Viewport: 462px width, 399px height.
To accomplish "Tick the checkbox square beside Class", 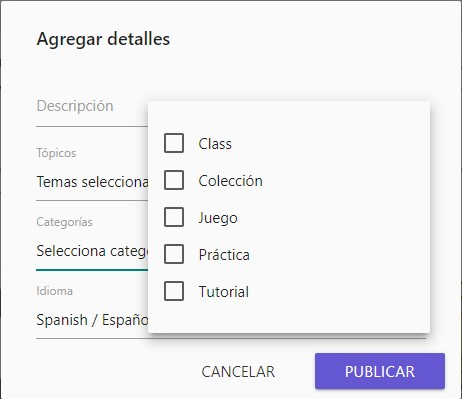I will [x=174, y=143].
